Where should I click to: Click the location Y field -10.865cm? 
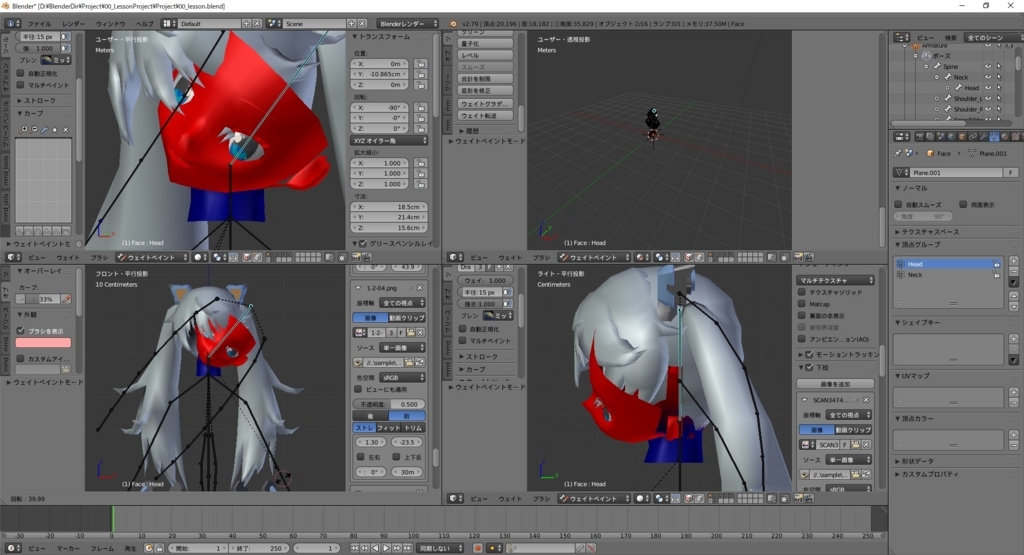[379, 74]
